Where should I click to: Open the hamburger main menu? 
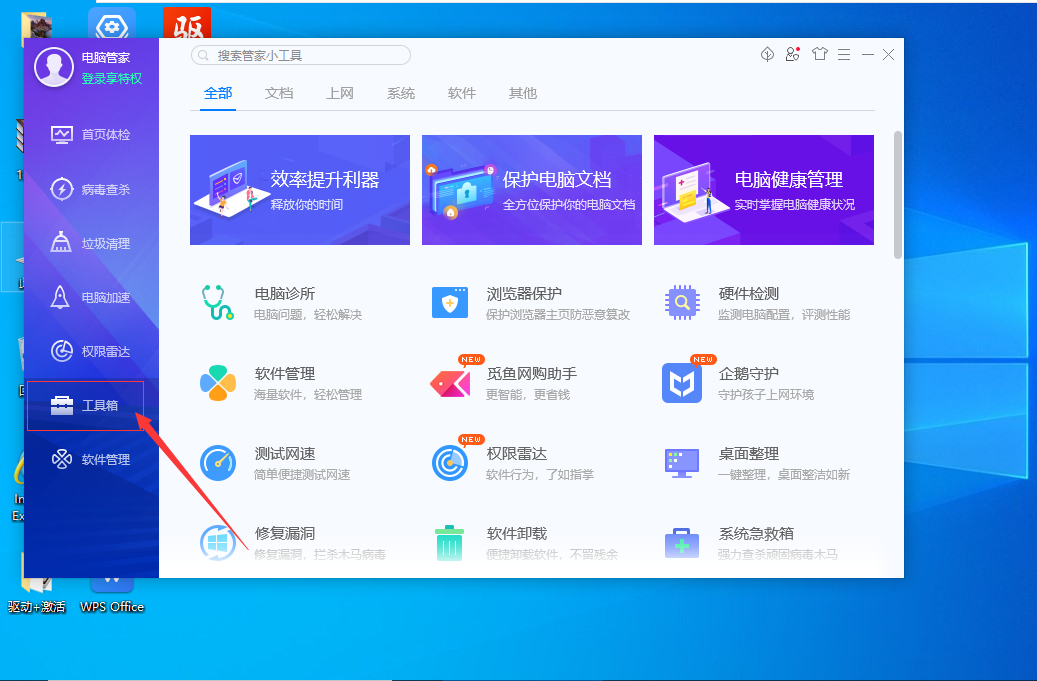point(844,55)
